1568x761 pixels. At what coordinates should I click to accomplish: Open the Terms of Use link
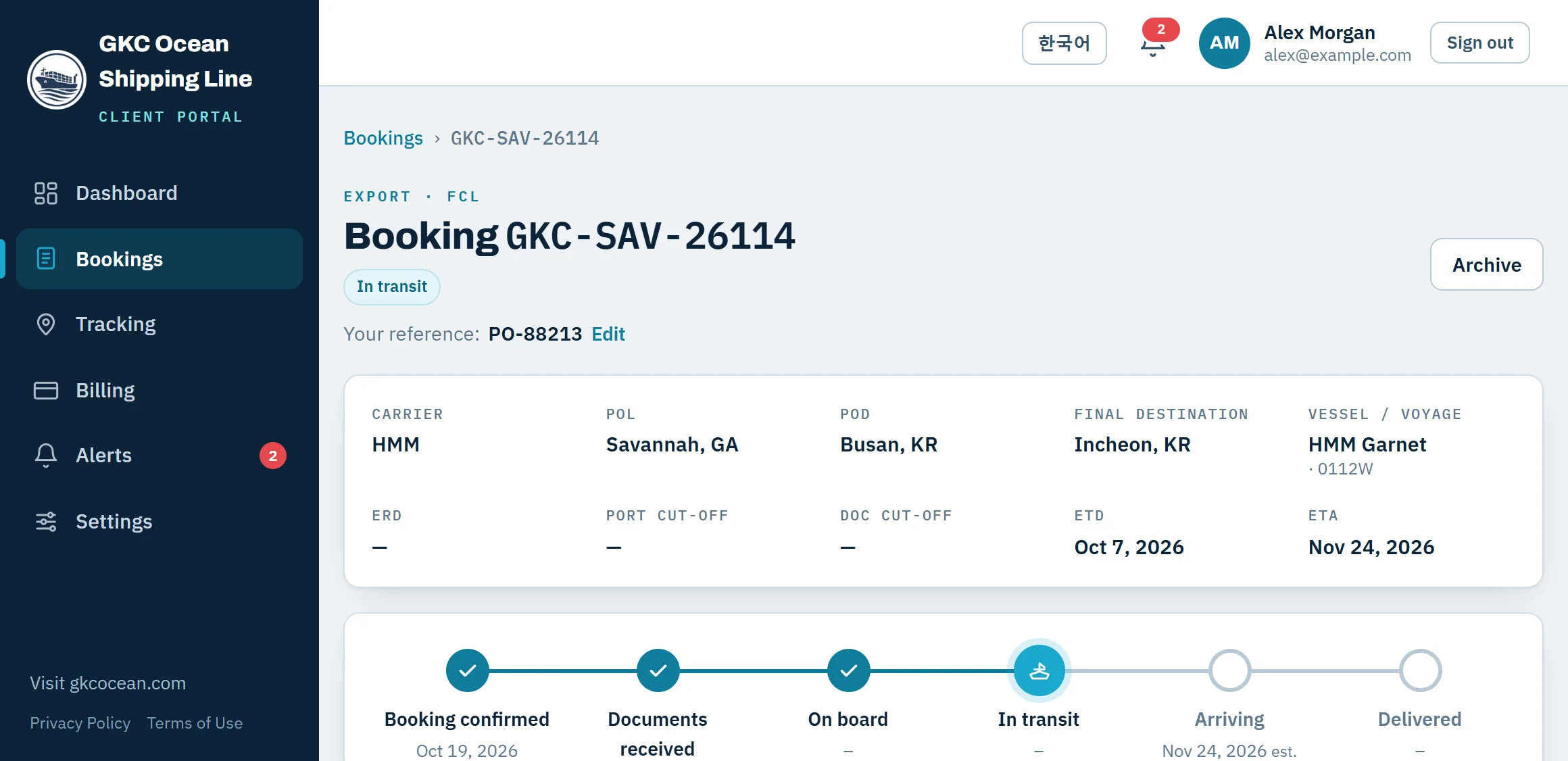pos(195,723)
